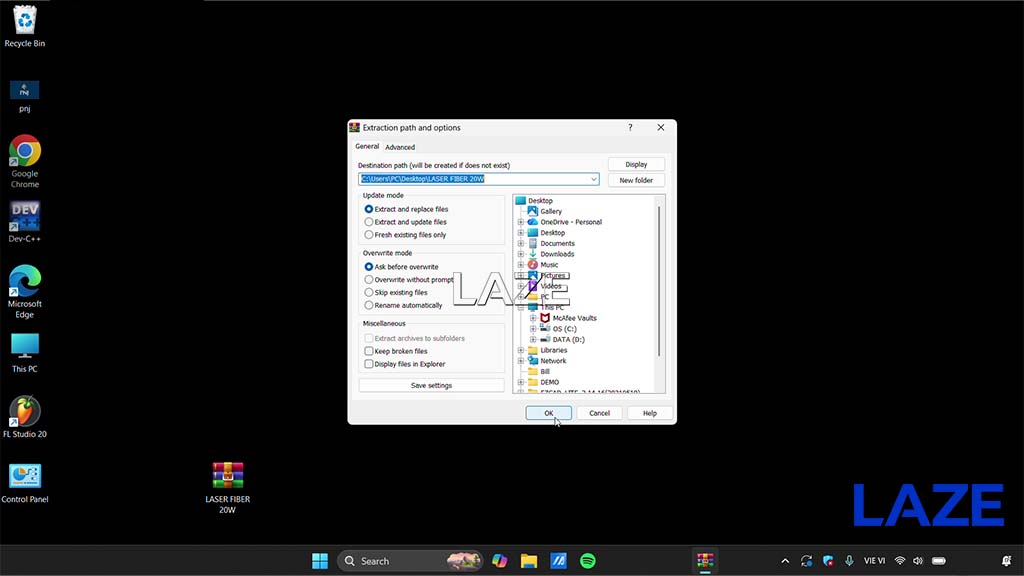Screen dimensions: 1024x576
Task: Select the LASER FIBER 20W archive icon
Action: point(227,488)
